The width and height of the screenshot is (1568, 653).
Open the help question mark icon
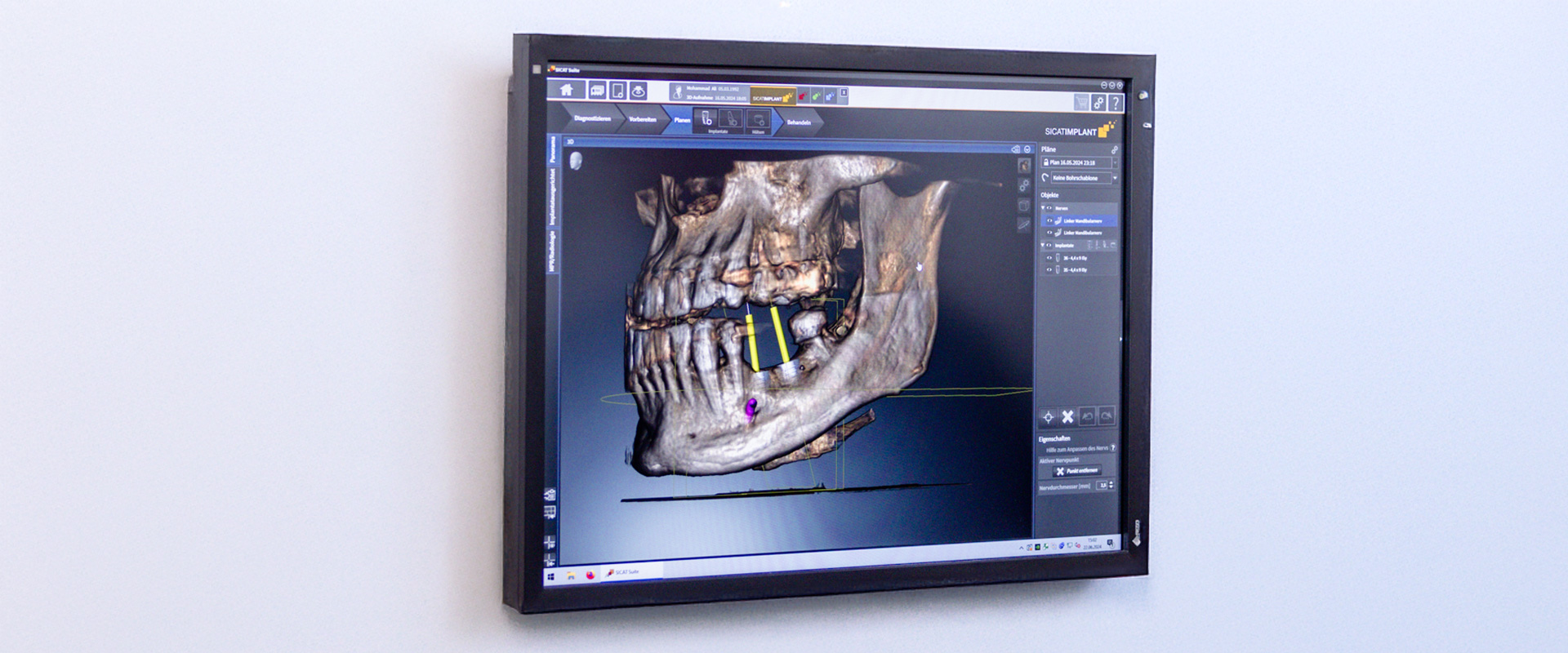point(1116,104)
